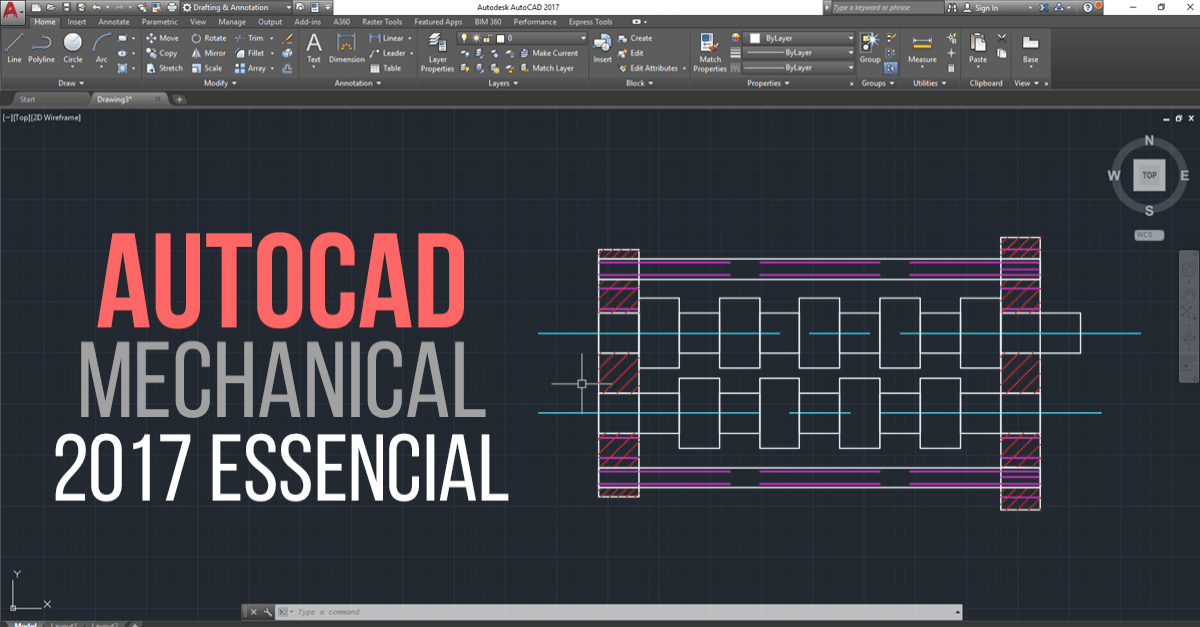Activate the Move command
This screenshot has height=627, width=1200.
pyautogui.click(x=161, y=38)
